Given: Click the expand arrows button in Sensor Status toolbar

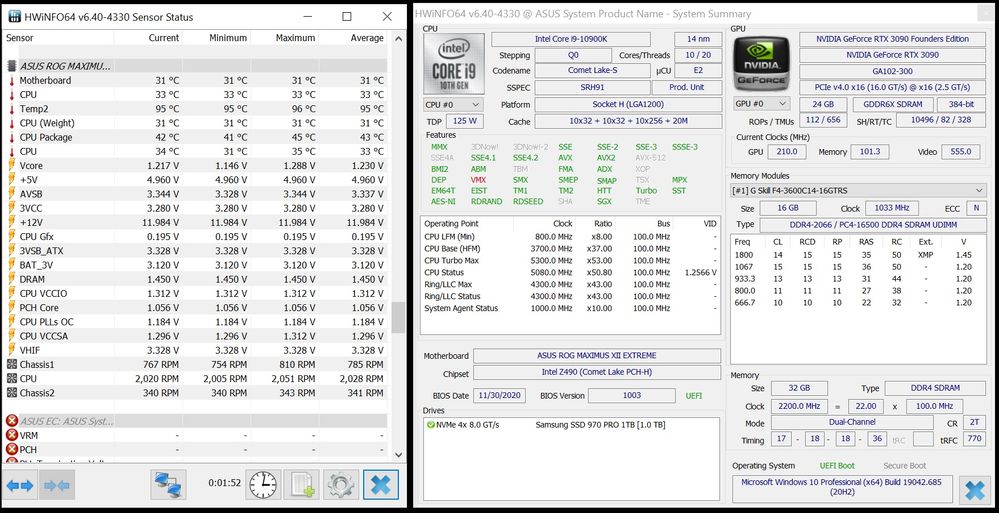Looking at the screenshot, I should point(20,486).
